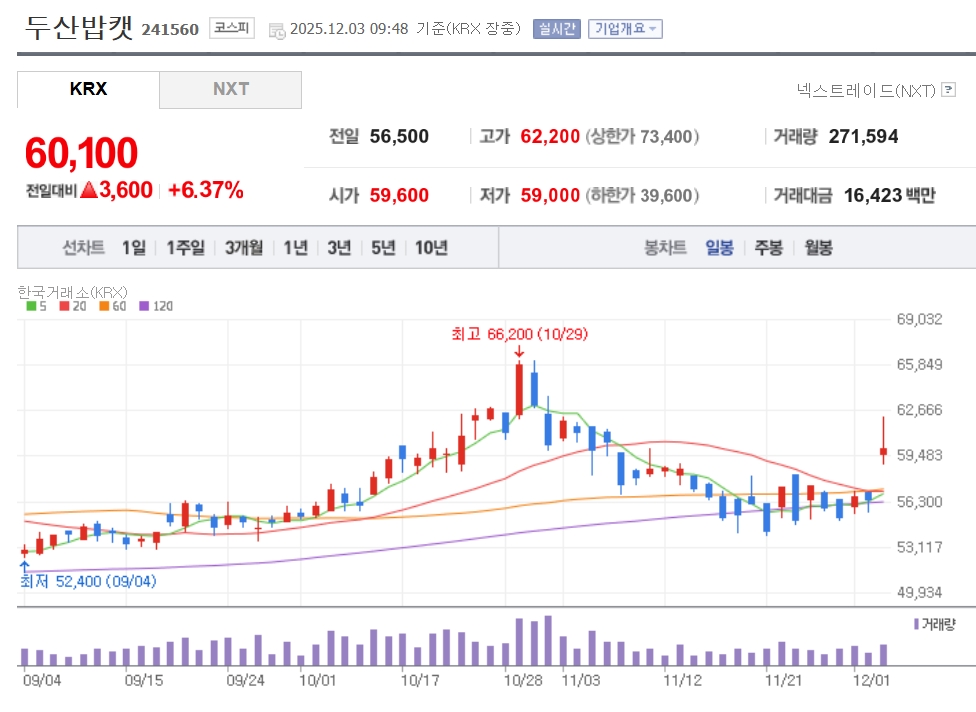The height and width of the screenshot is (712, 976).
Task: Click the 거래량 volume legend
Action: coord(934,624)
